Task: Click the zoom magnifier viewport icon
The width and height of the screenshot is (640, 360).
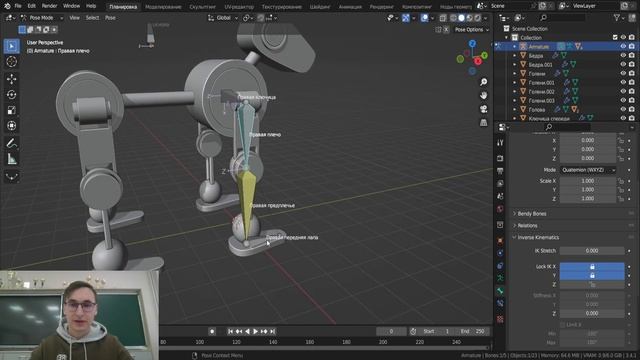Action: click(484, 82)
